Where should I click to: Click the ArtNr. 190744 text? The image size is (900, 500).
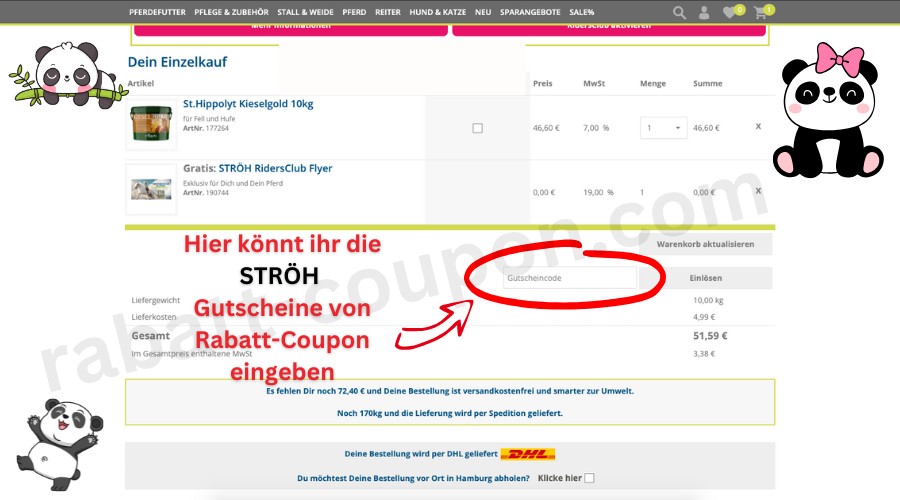tap(205, 193)
